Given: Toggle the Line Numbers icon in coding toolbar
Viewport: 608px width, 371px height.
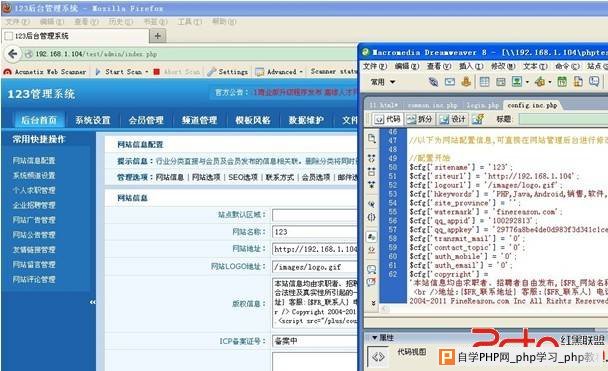Looking at the screenshot, I should pyautogui.click(x=371, y=236).
